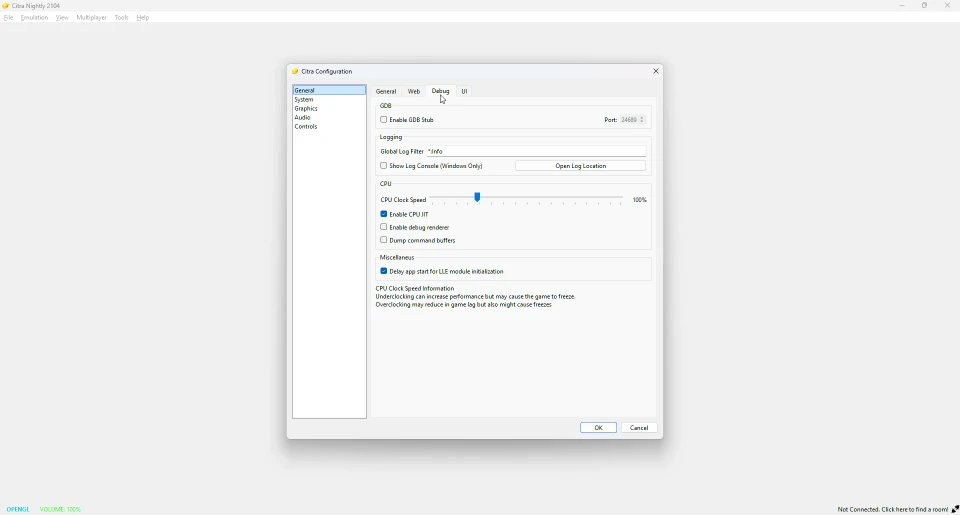960x515 pixels.
Task: Uncheck Delay app start for LLE module
Action: coord(384,271)
